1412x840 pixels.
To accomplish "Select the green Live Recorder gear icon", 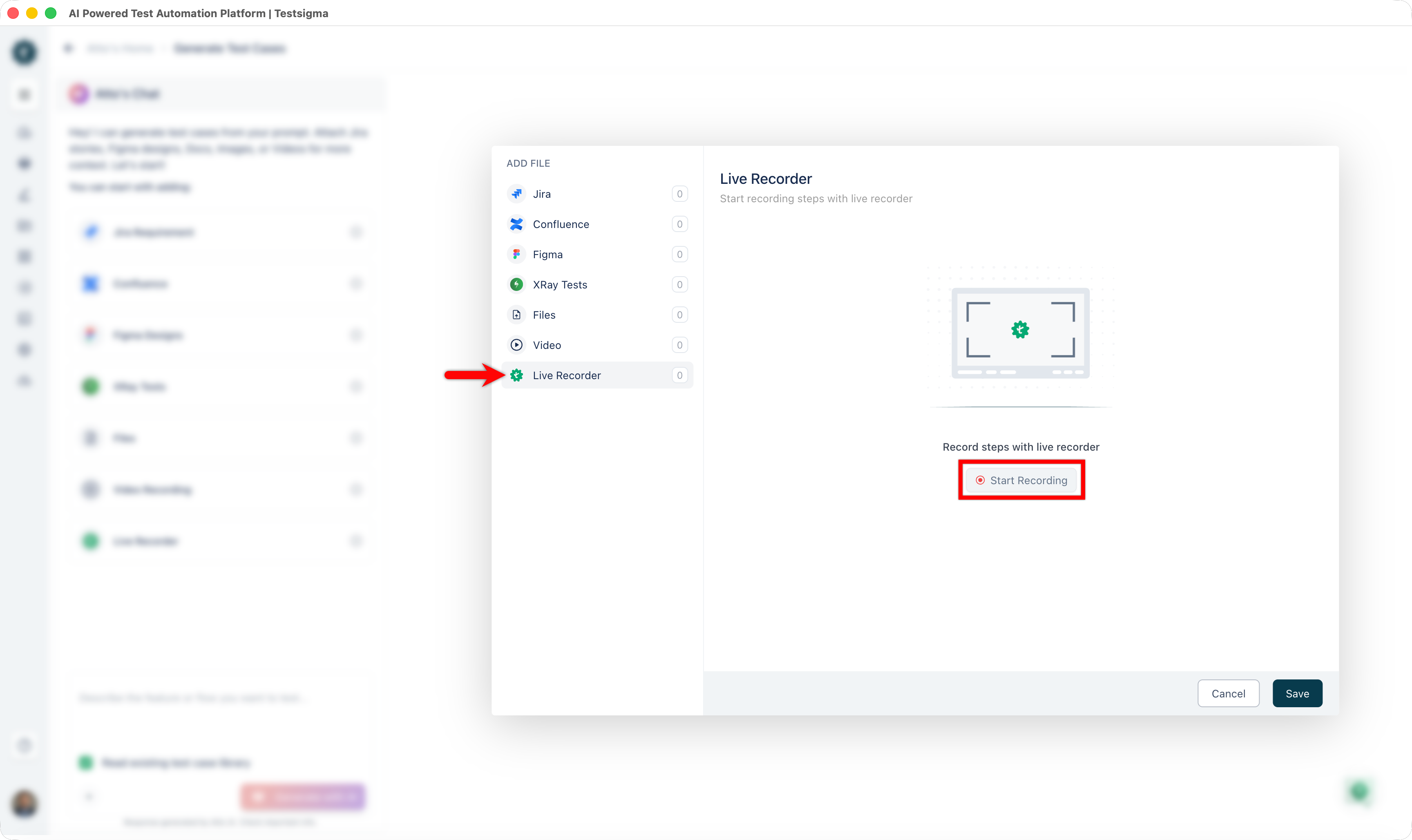I will pos(516,375).
